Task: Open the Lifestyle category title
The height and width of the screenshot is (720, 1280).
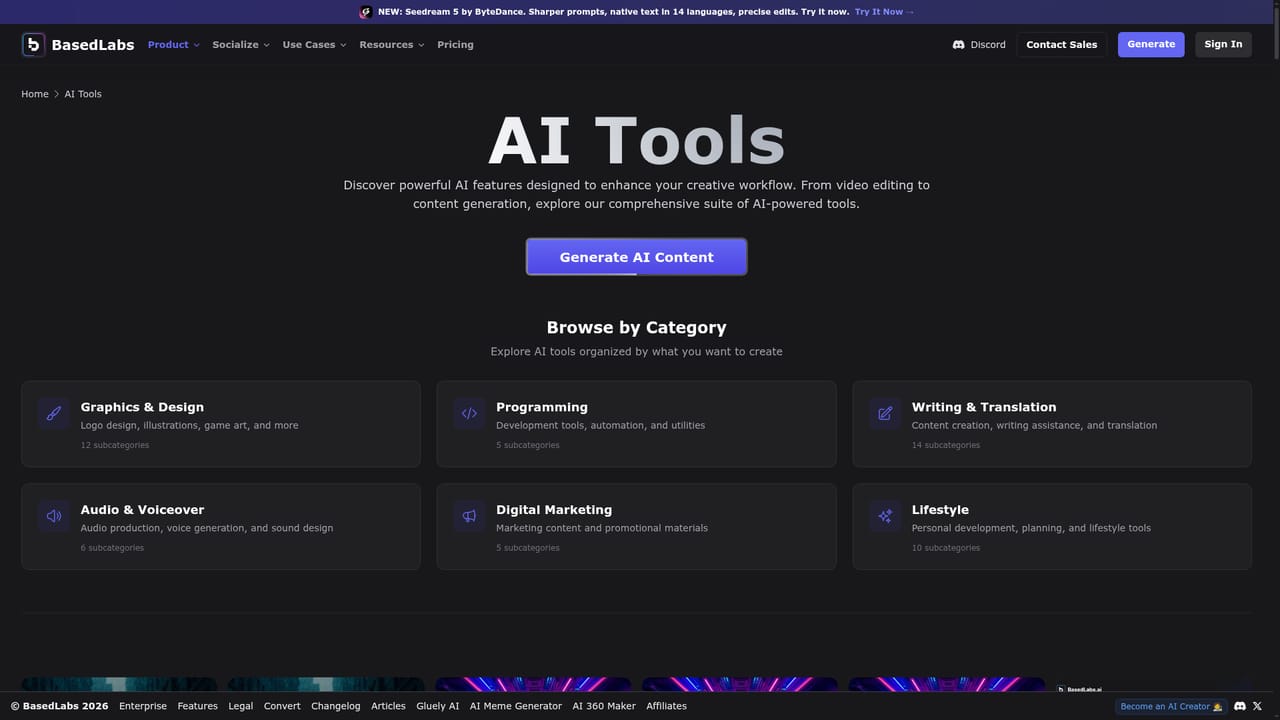Action: point(940,510)
